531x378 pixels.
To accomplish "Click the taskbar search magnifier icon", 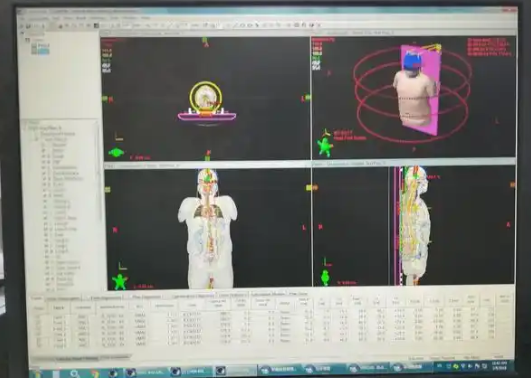I will (75, 374).
